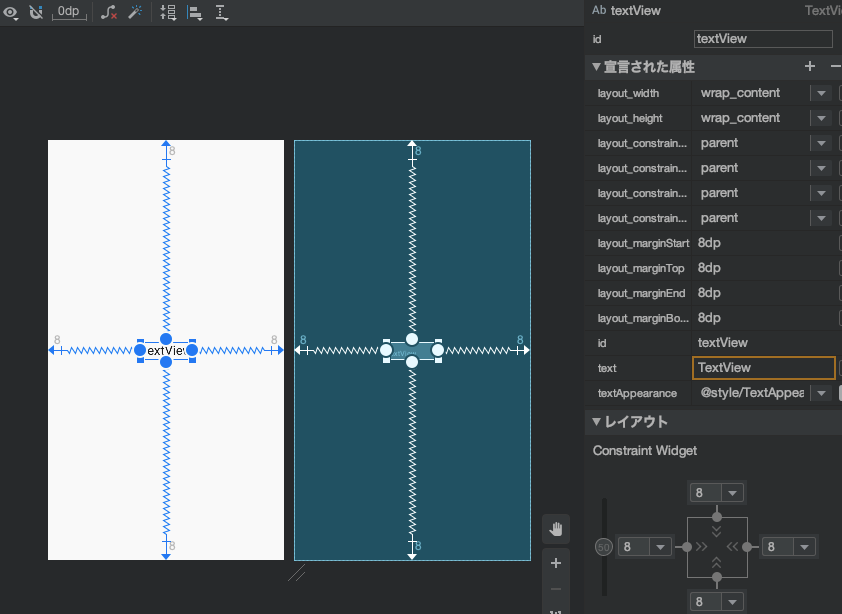Toggle the autoconnect magnet icon
The width and height of the screenshot is (842, 614).
36,12
